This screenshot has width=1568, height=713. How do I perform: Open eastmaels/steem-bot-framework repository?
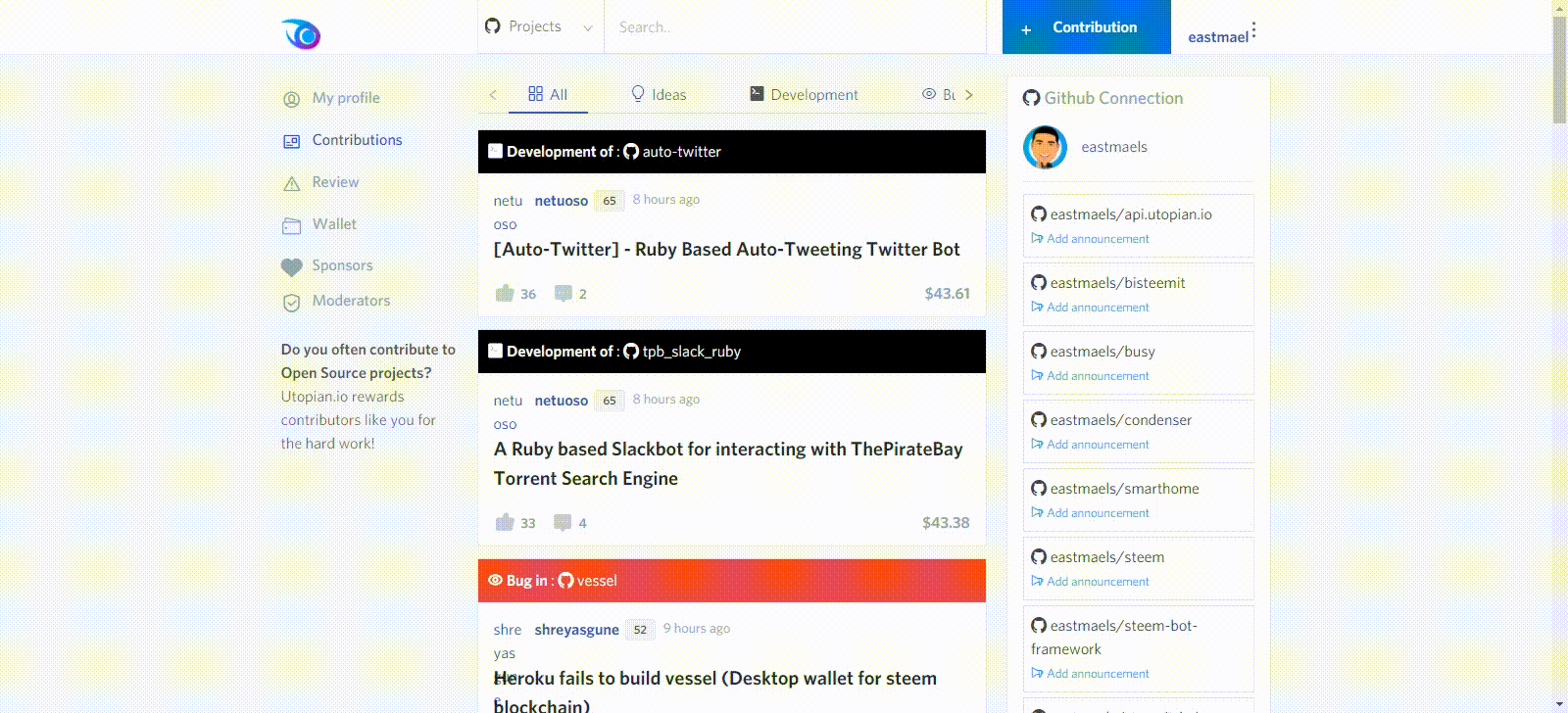[1114, 638]
